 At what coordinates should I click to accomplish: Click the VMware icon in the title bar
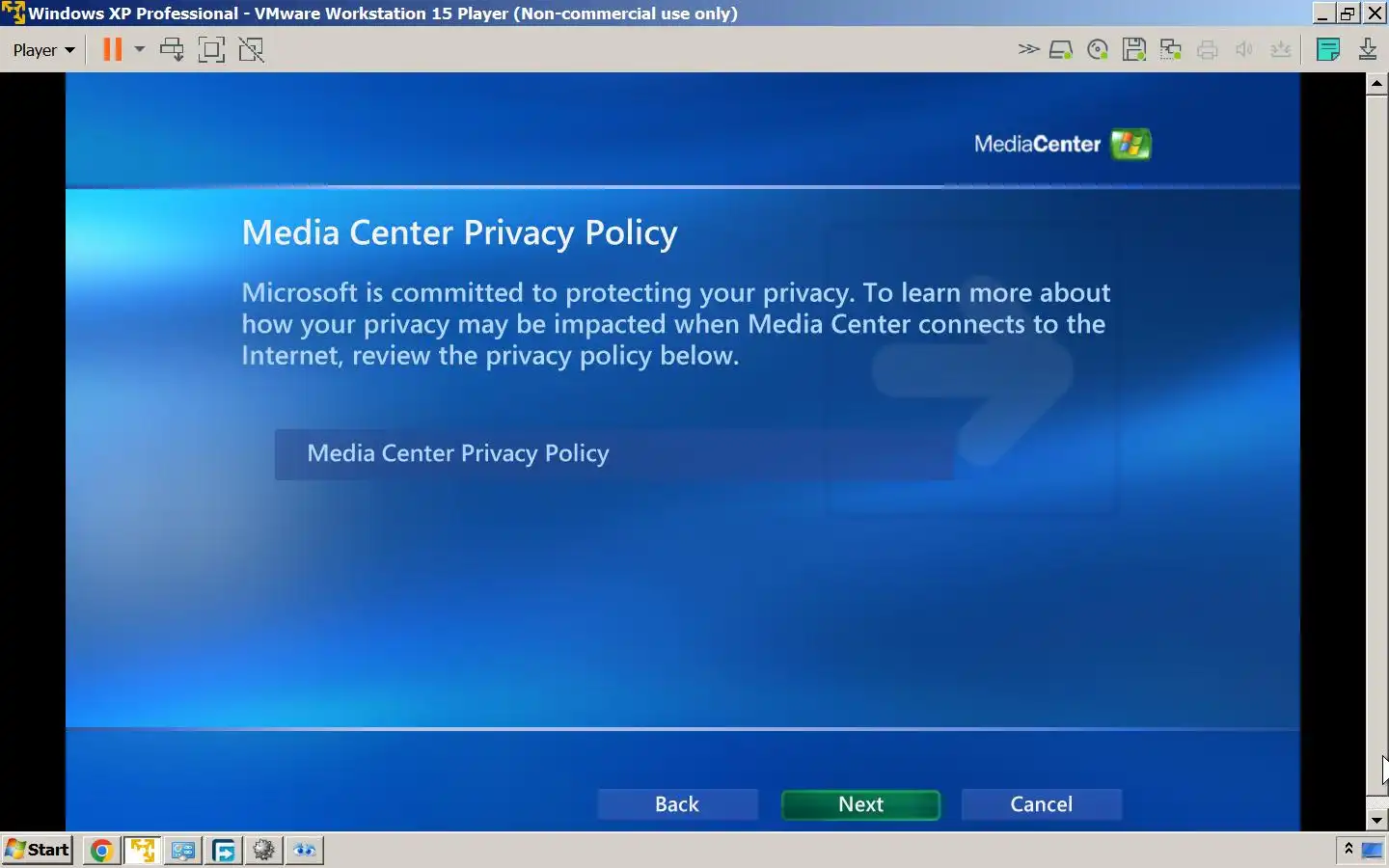13,13
